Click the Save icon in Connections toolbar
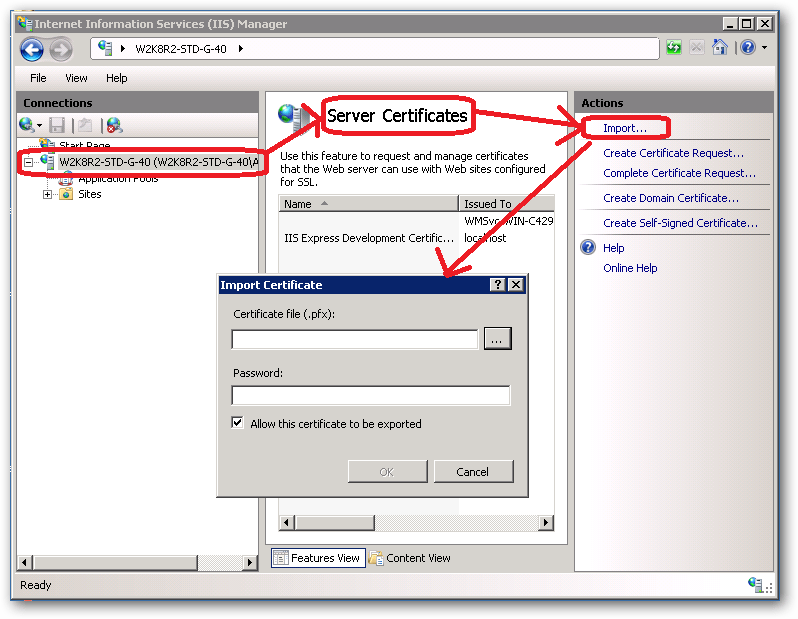The width and height of the screenshot is (798, 619). point(56,125)
